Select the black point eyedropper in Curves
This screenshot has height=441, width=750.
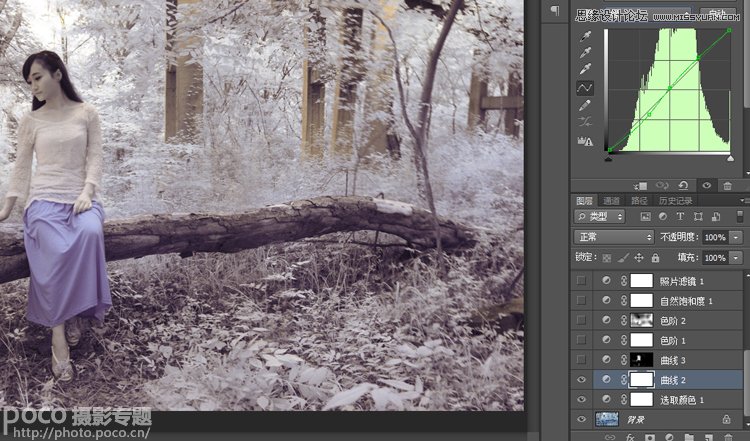[x=584, y=35]
